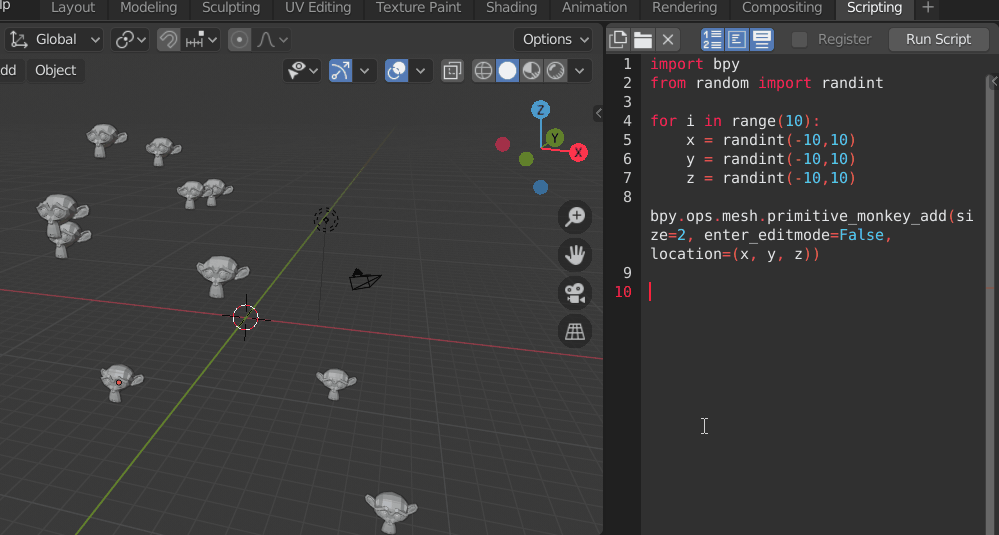Toggle X-ray mode
Image resolution: width=999 pixels, height=535 pixels.
click(452, 71)
